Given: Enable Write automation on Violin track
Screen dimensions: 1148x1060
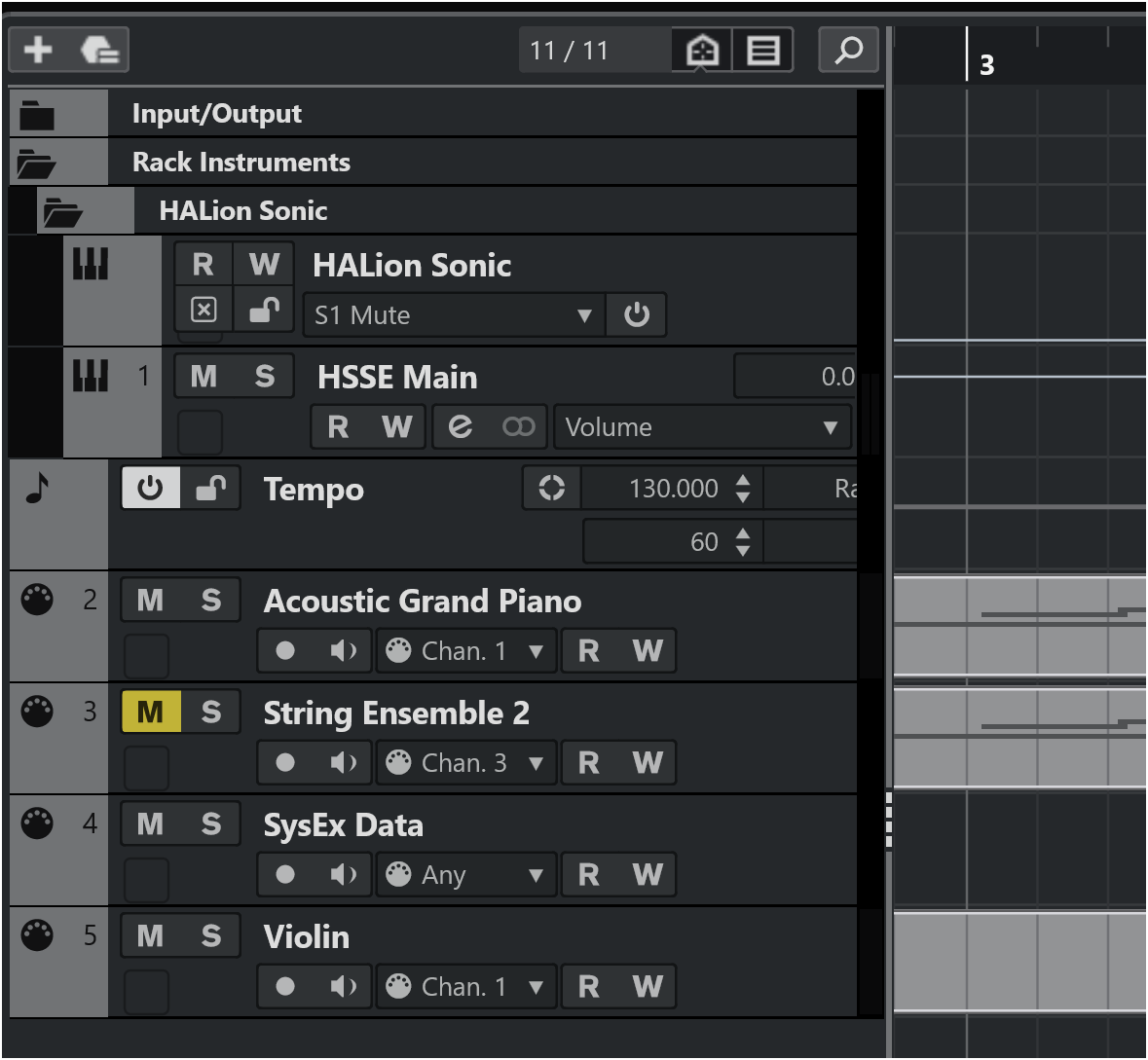Looking at the screenshot, I should 648,987.
